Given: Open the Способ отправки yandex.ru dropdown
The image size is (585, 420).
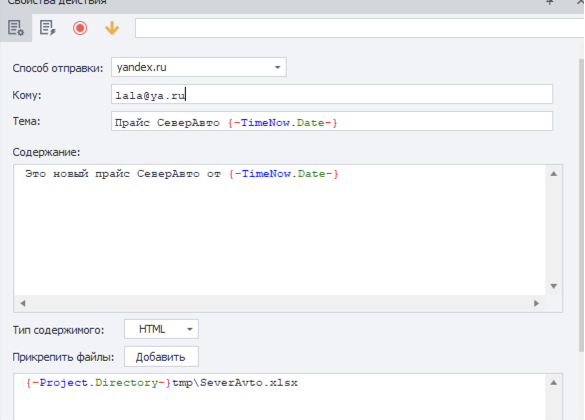Looking at the screenshot, I should [198, 67].
